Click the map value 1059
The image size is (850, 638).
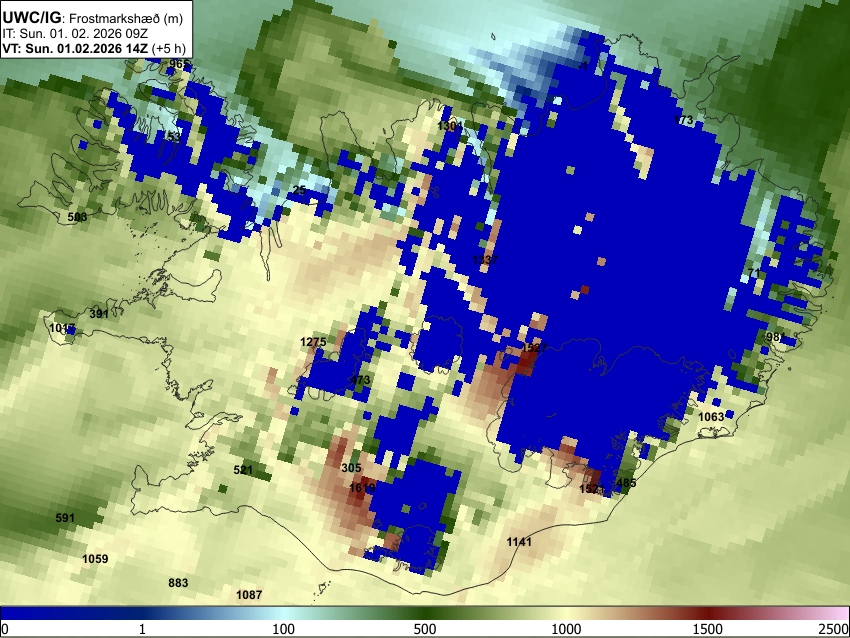pyautogui.click(x=95, y=558)
